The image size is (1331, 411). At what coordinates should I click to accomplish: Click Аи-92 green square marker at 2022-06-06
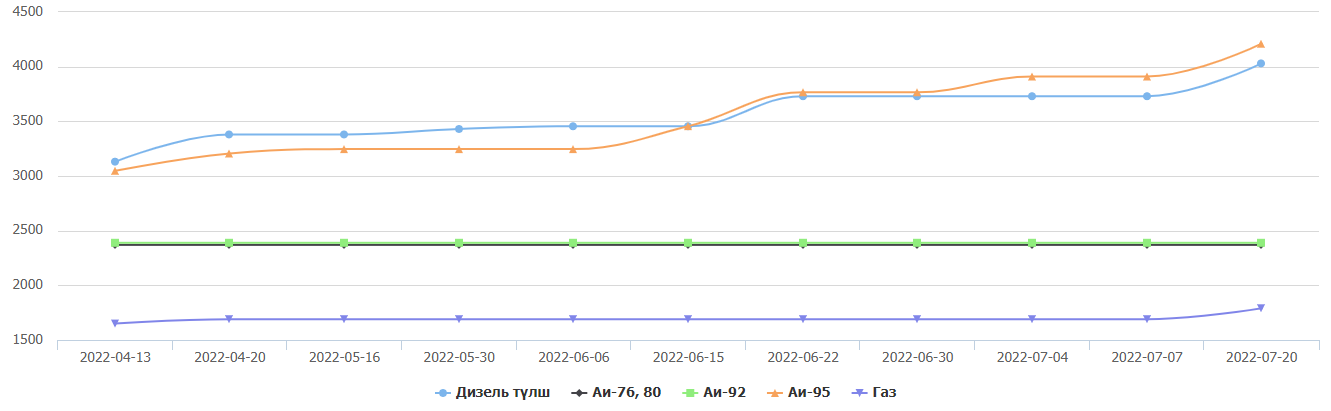point(573,243)
